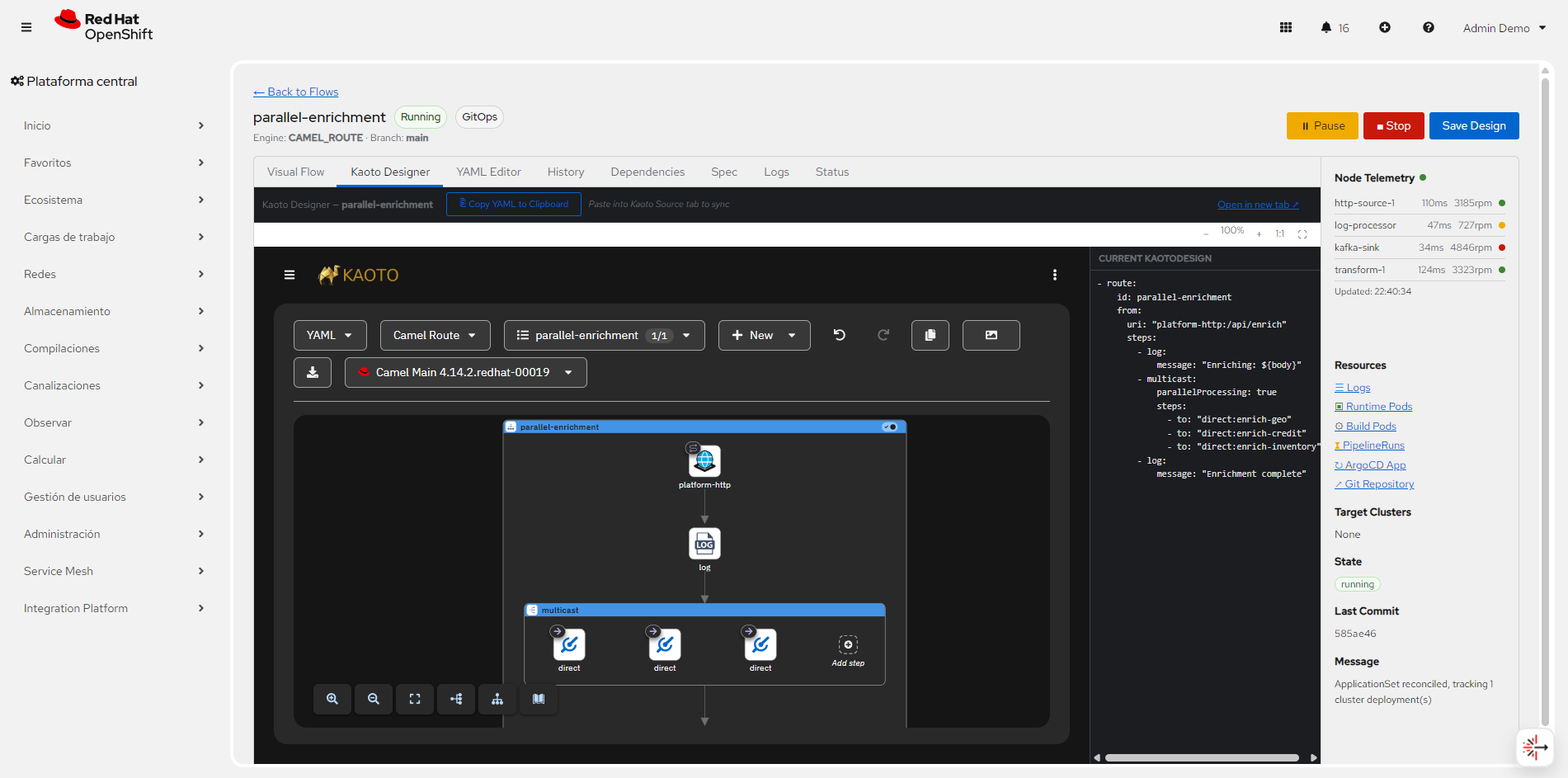Undo the last Kaoto change
Screen dimensions: 1568x778
click(840, 335)
